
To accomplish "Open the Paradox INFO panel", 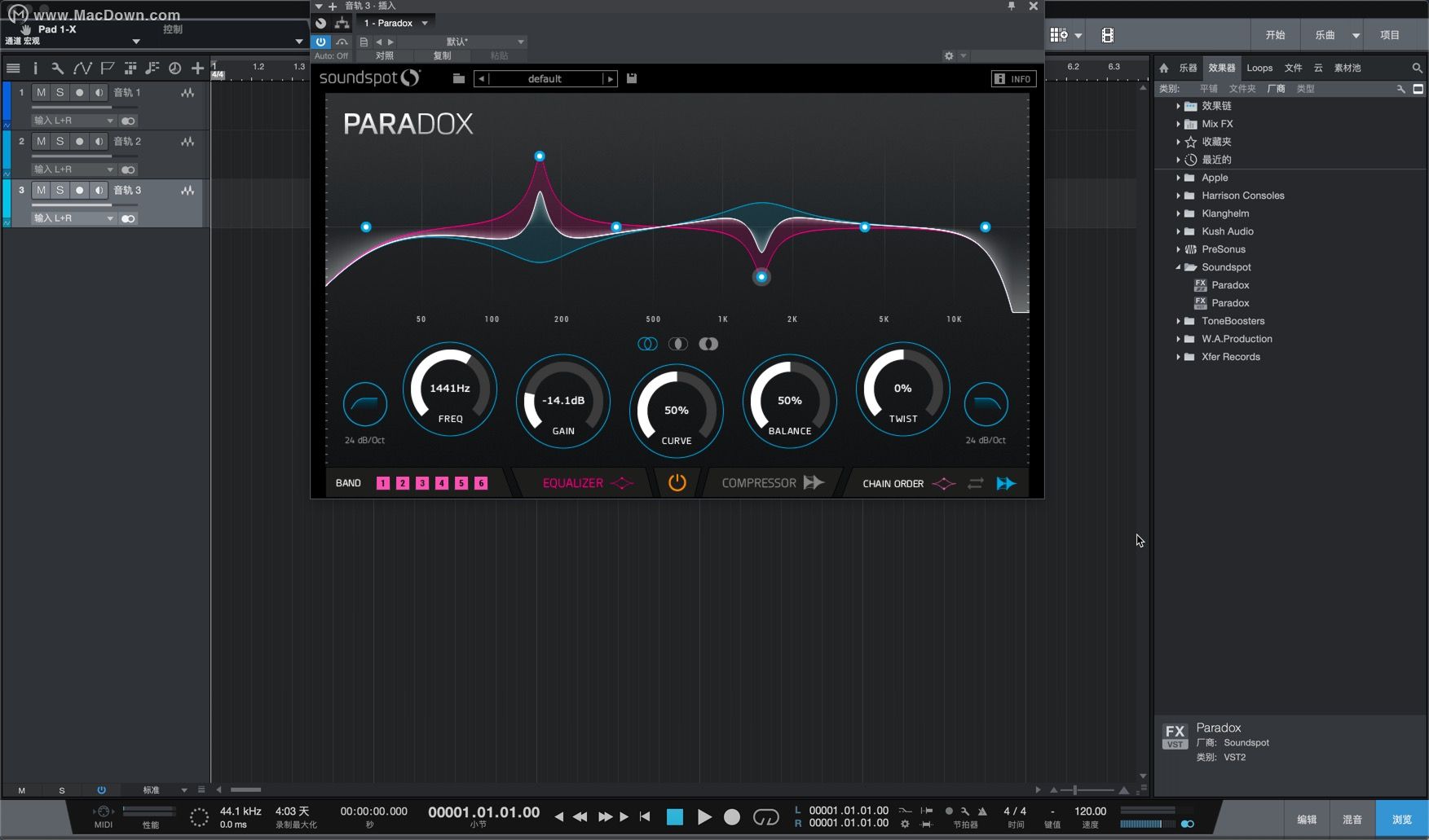I will [1013, 79].
